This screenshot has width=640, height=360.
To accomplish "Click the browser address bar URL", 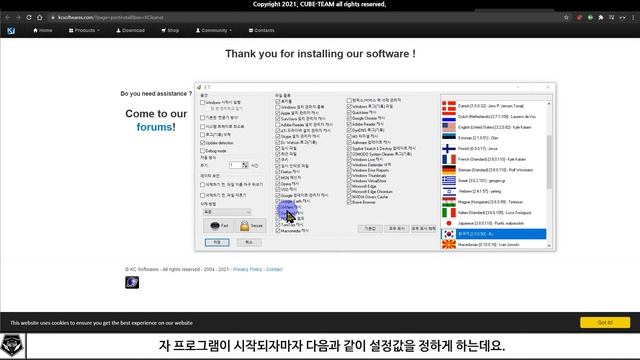I will tap(111, 18).
